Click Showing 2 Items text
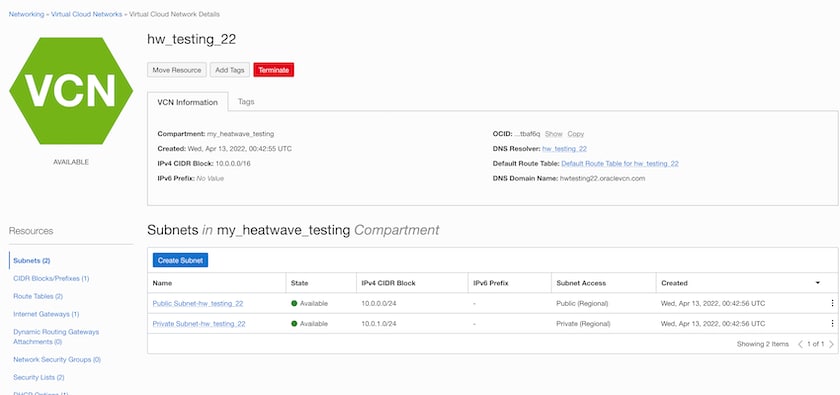Image resolution: width=840 pixels, height=395 pixels. (762, 344)
